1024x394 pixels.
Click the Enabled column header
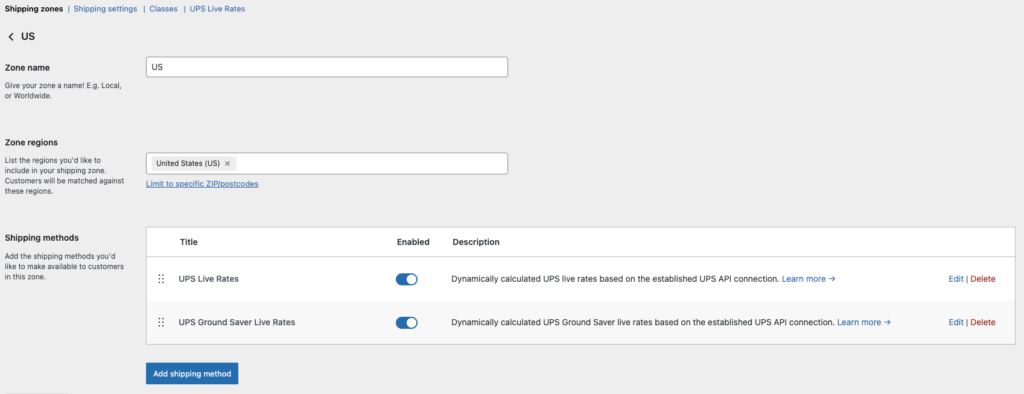[x=413, y=242]
